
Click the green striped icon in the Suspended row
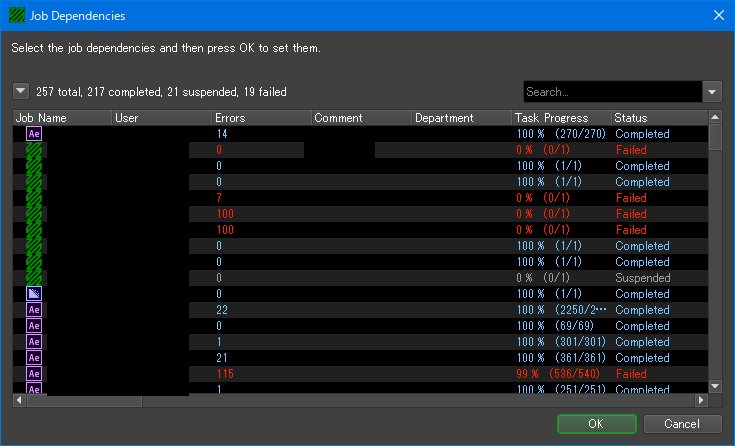[34, 278]
